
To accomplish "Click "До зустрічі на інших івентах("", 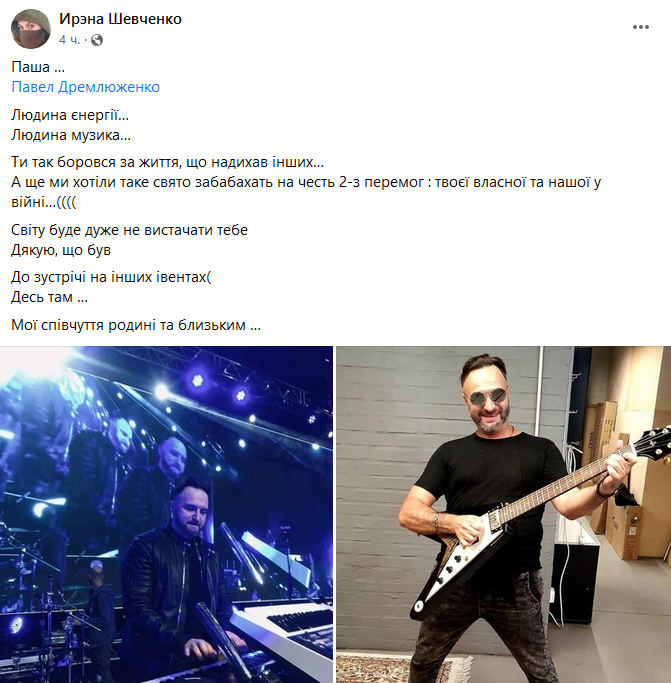I will 111,277.
